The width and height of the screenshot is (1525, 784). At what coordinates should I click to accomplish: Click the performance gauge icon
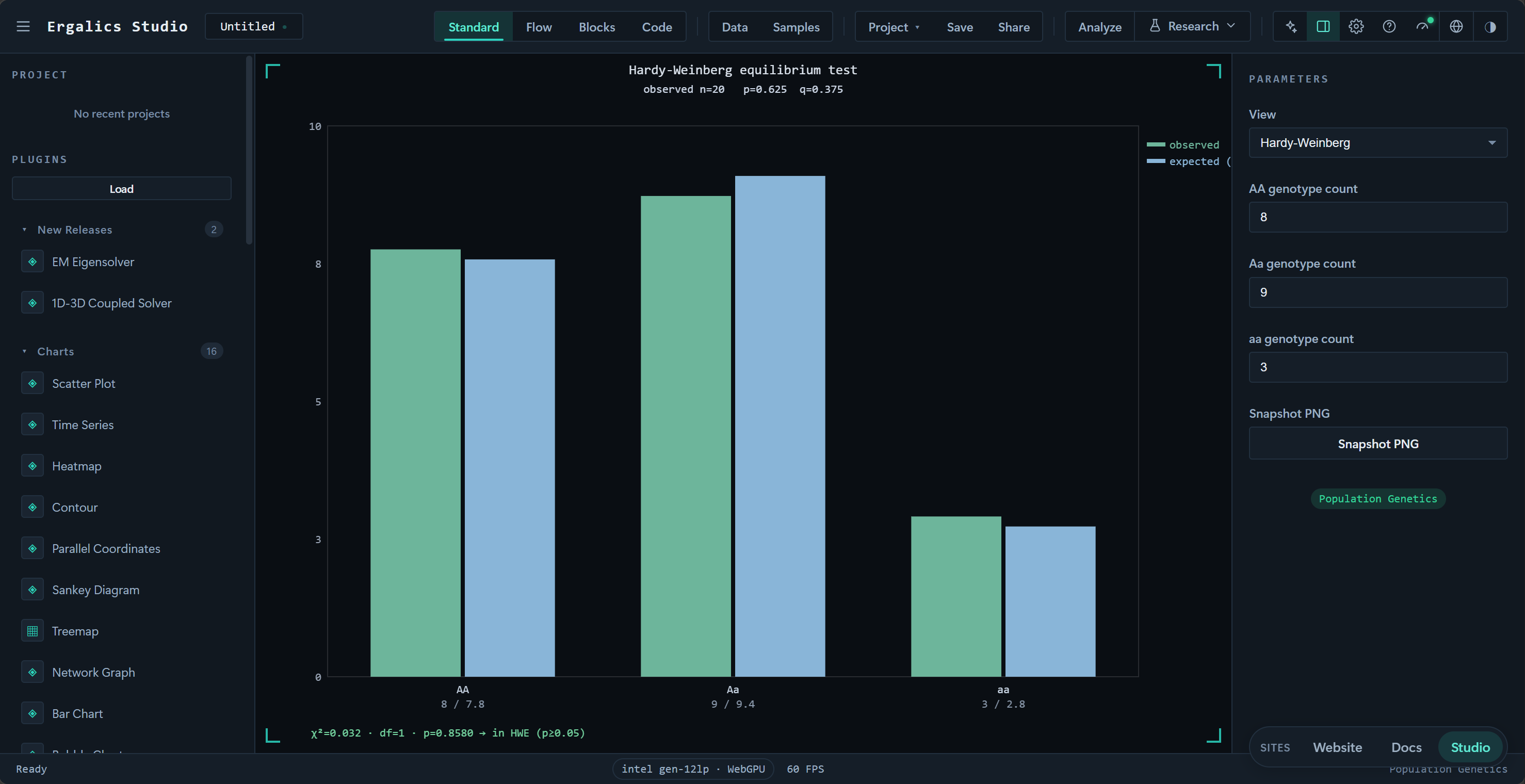pyautogui.click(x=1422, y=27)
